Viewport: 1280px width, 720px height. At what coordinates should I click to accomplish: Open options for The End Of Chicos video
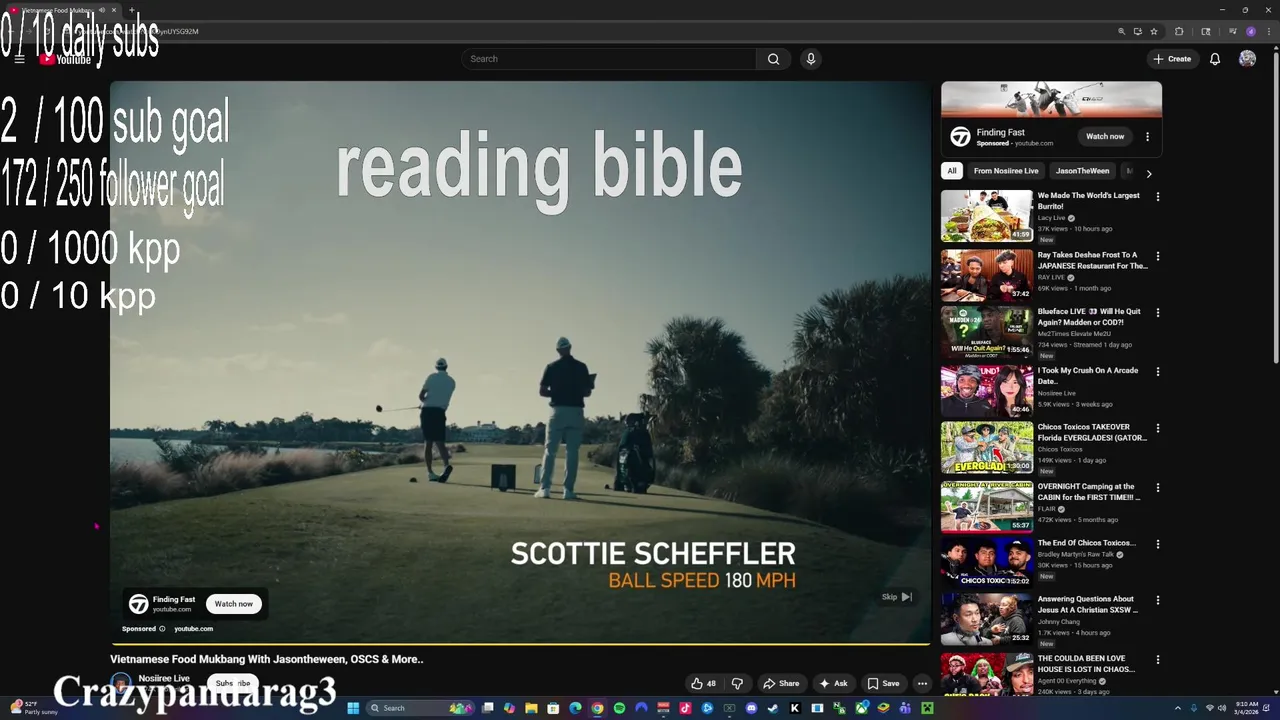tap(1158, 544)
